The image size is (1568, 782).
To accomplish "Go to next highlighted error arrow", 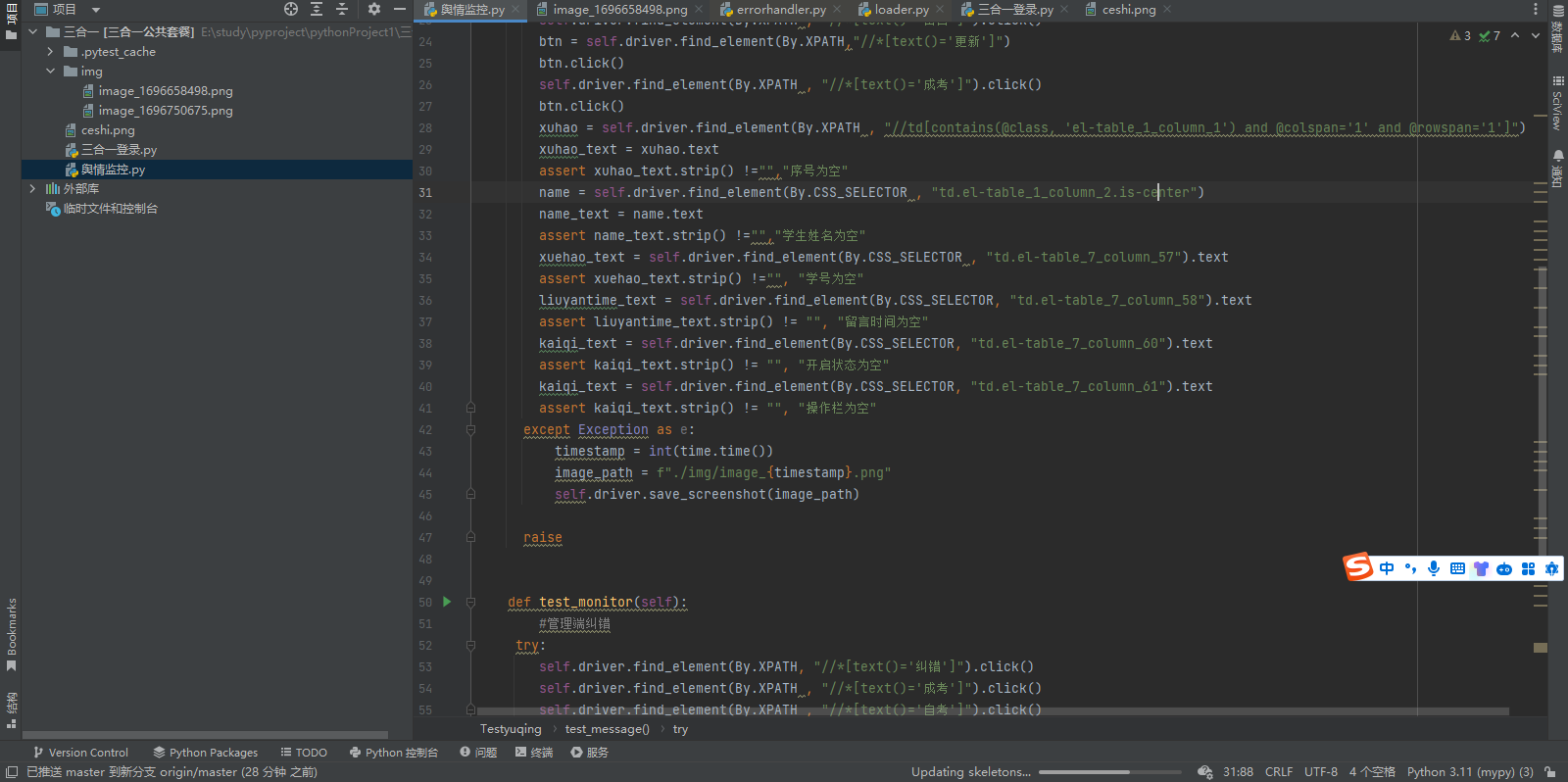I will click(1536, 35).
